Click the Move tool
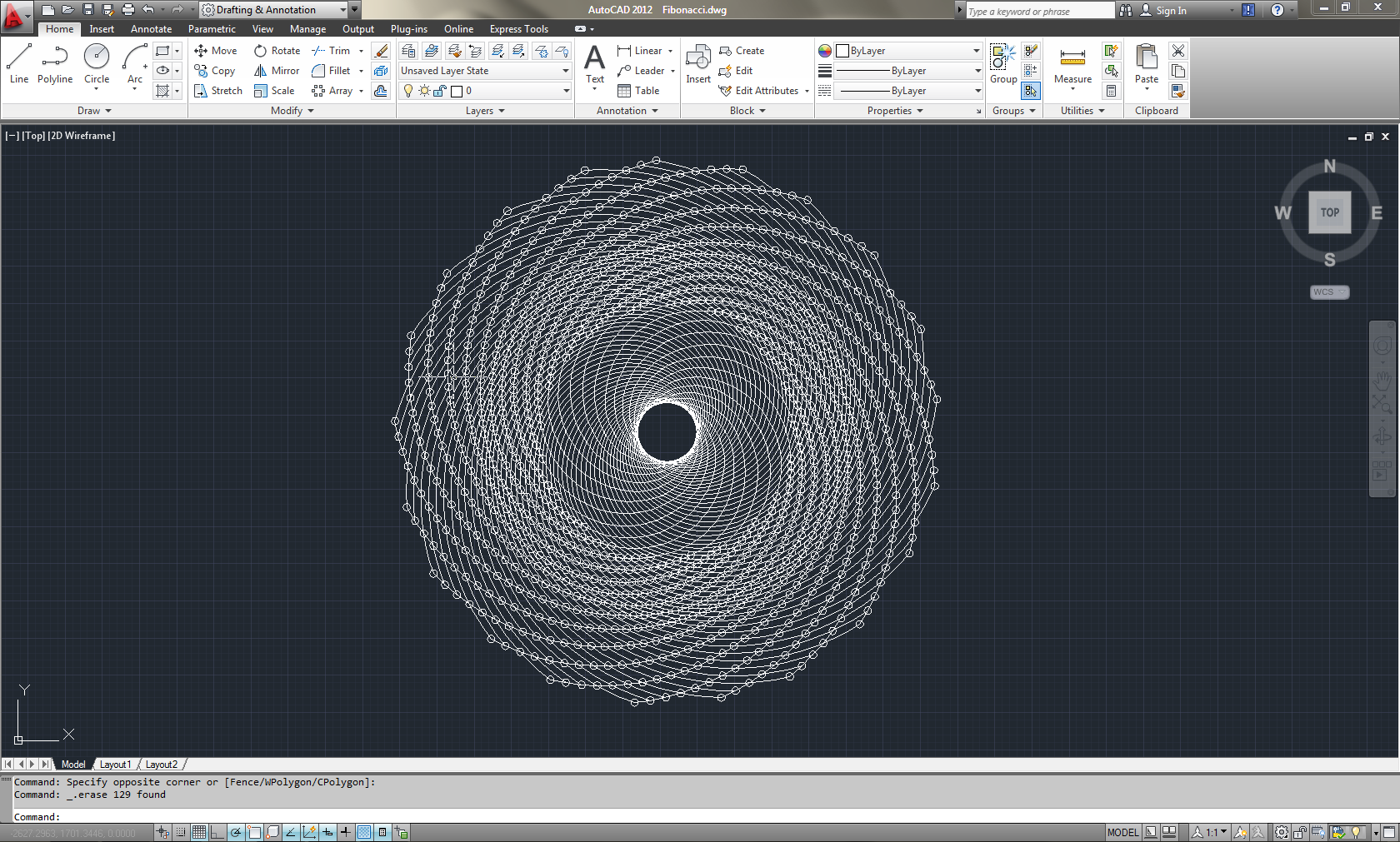Viewport: 1400px width, 842px height. pos(216,51)
